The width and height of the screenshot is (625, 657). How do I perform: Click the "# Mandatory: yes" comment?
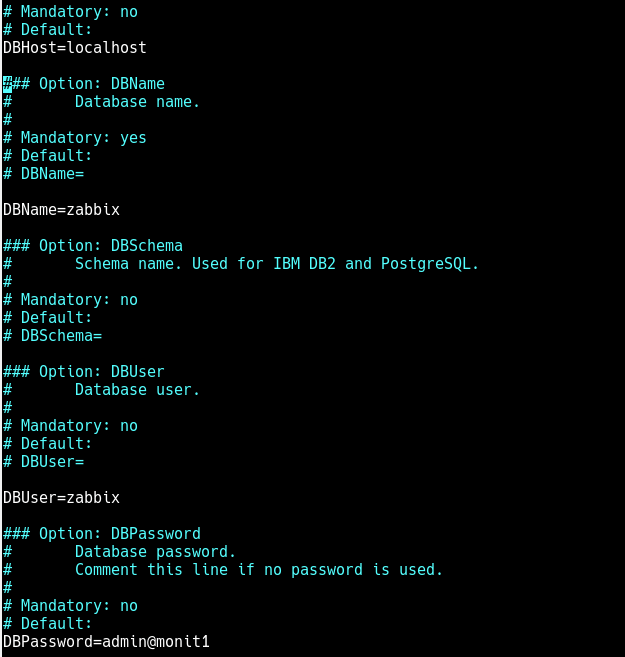pos(74,138)
